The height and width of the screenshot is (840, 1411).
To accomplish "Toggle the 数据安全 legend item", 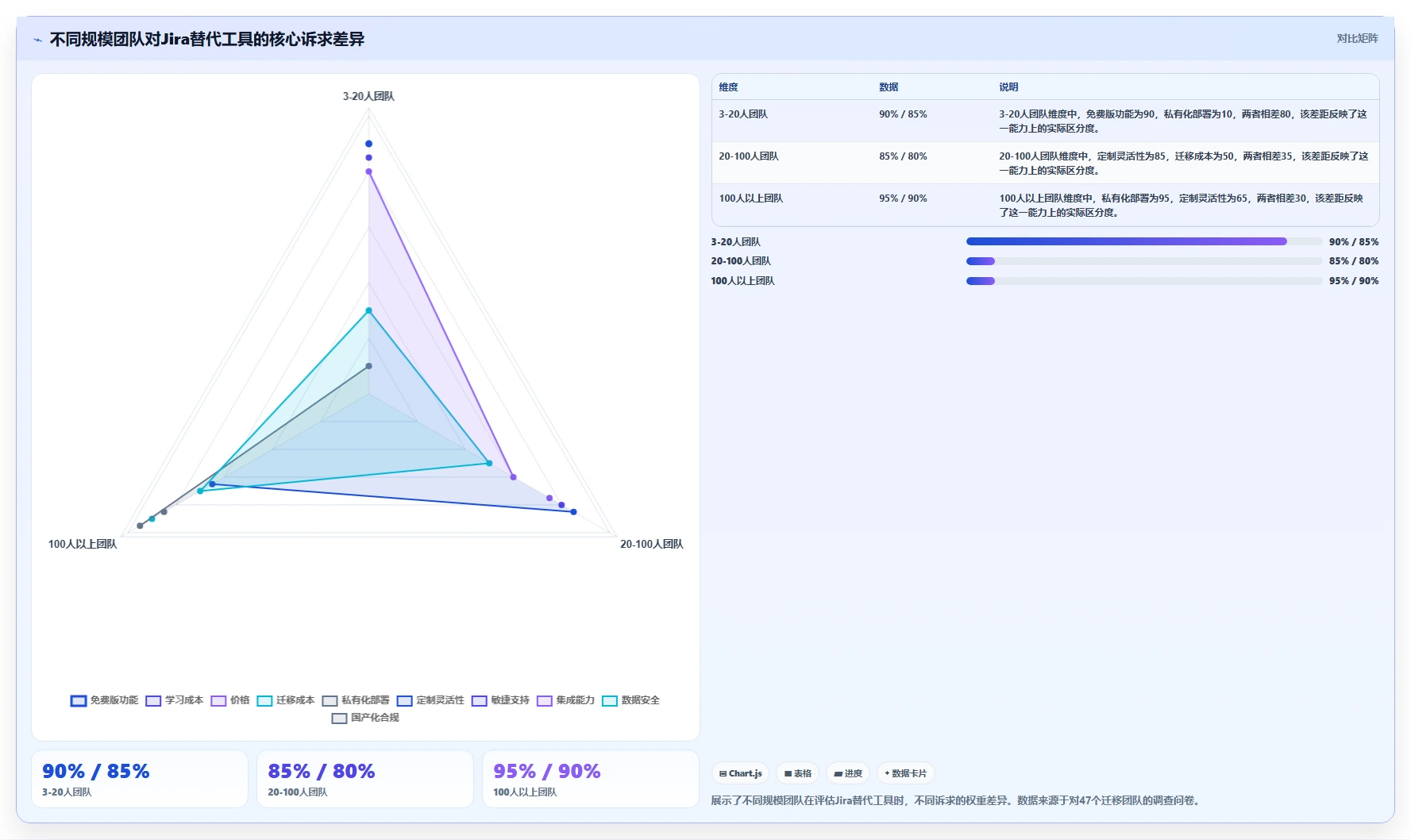I will pos(630,700).
